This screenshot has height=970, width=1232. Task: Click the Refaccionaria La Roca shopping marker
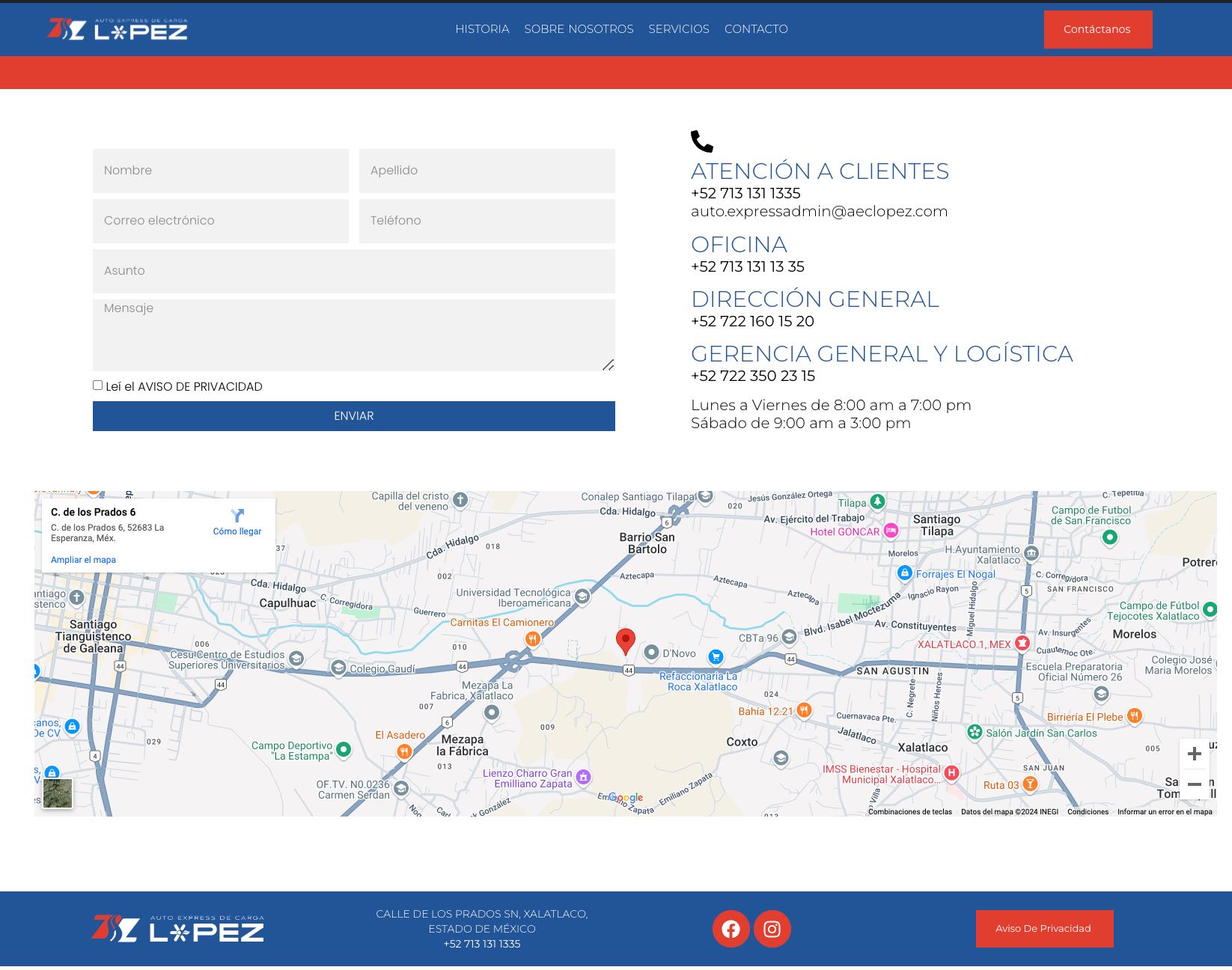[x=716, y=656]
